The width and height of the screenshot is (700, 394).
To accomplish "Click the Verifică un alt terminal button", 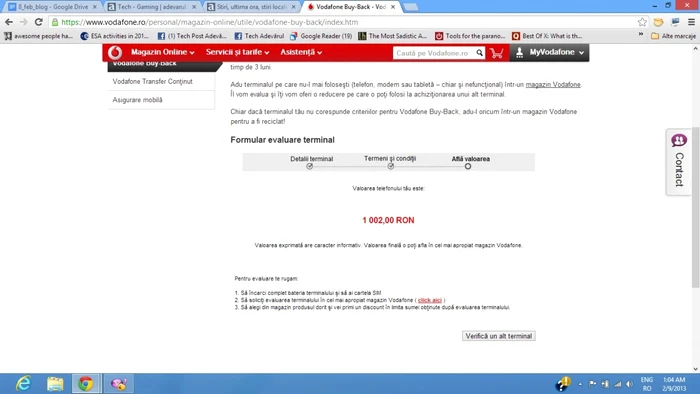I will pos(499,336).
